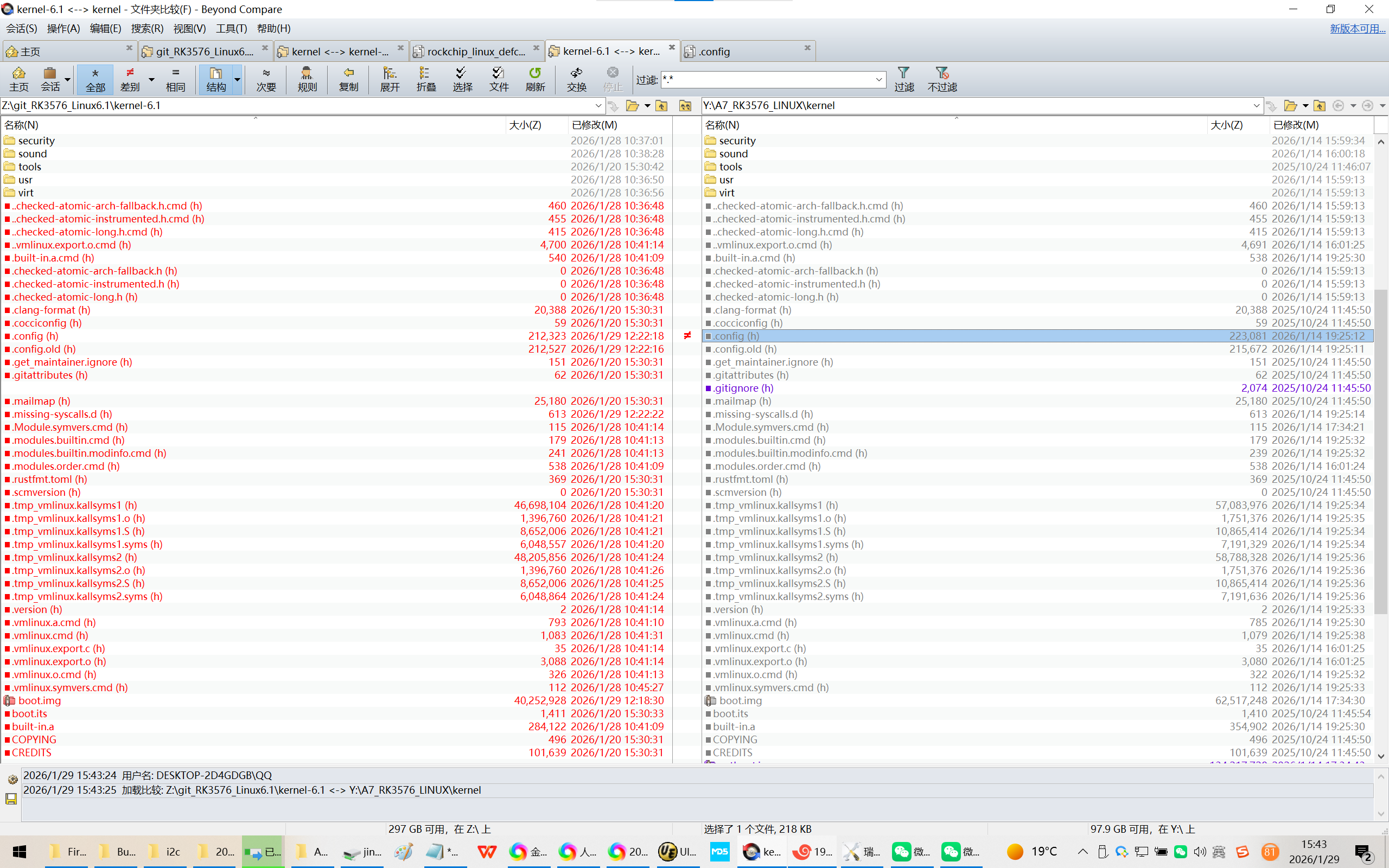
Task: Click the new version available (新版本可用) link
Action: tap(1357, 28)
